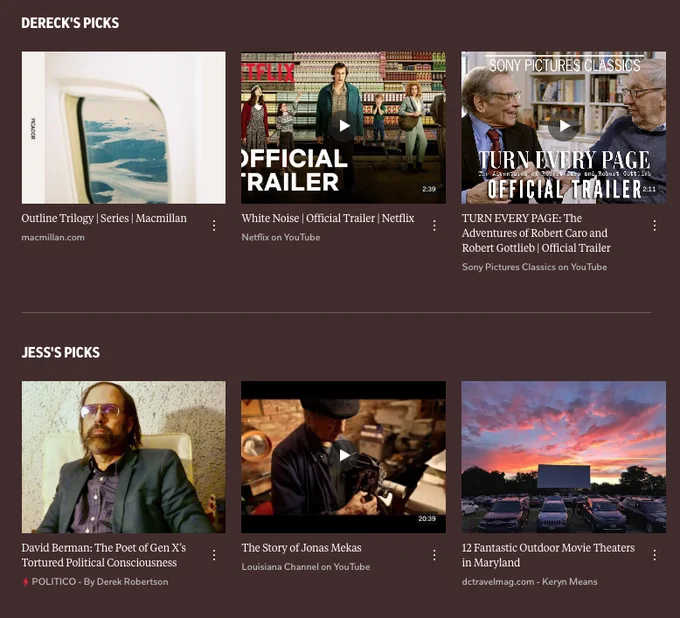Viewport: 680px width, 618px height.
Task: Open more options for White Noise trailer
Action: (x=434, y=226)
